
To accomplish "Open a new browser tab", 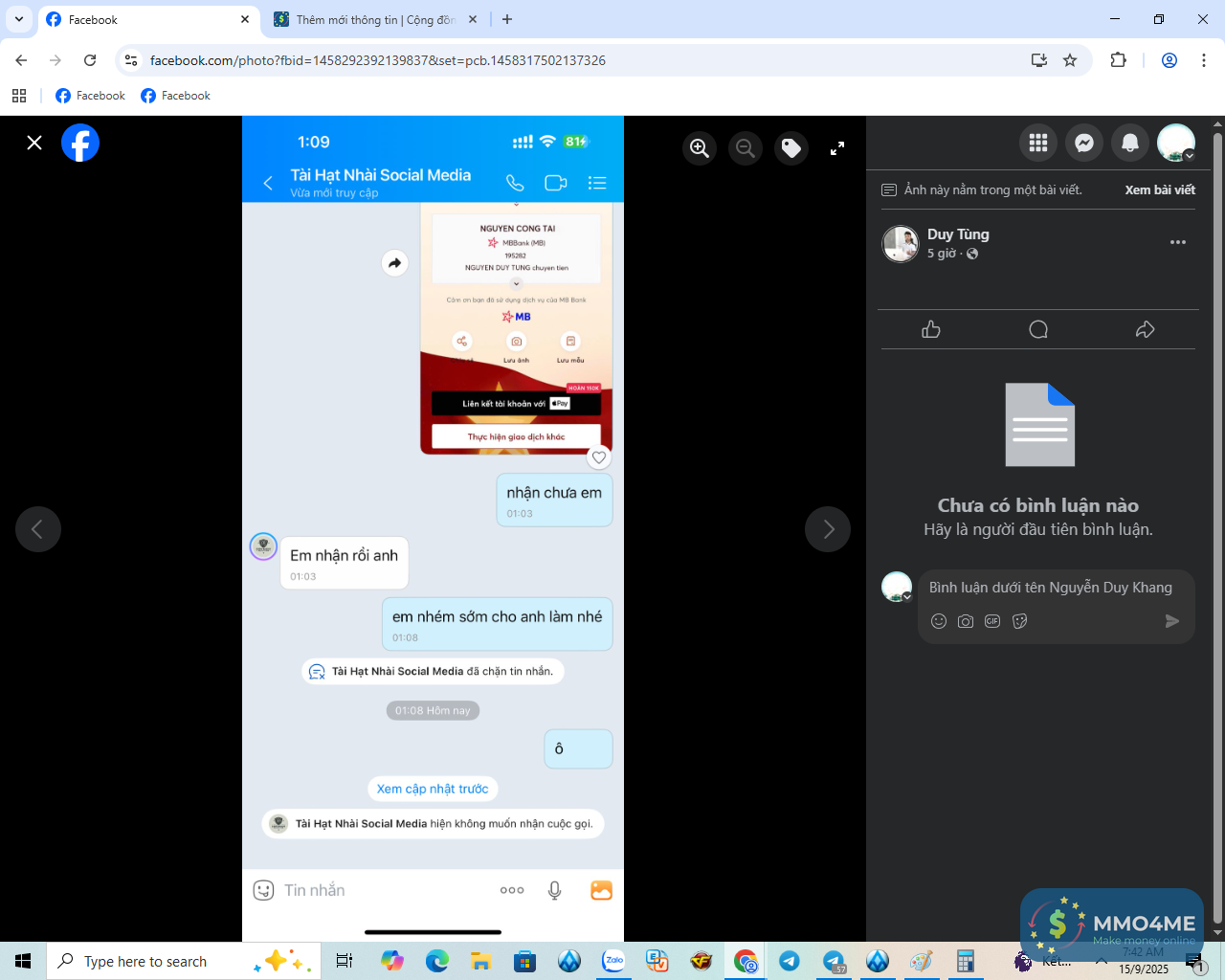I will pos(507,19).
